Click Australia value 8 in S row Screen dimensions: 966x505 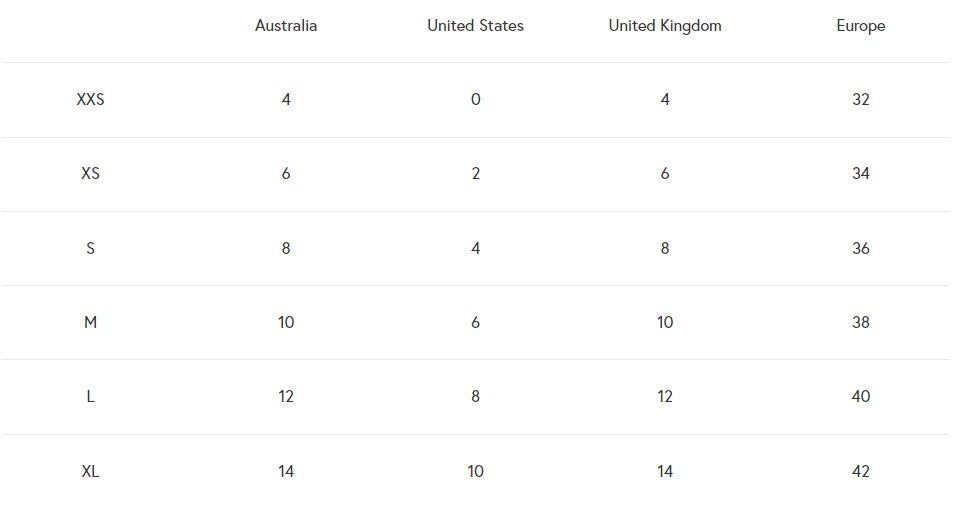286,248
